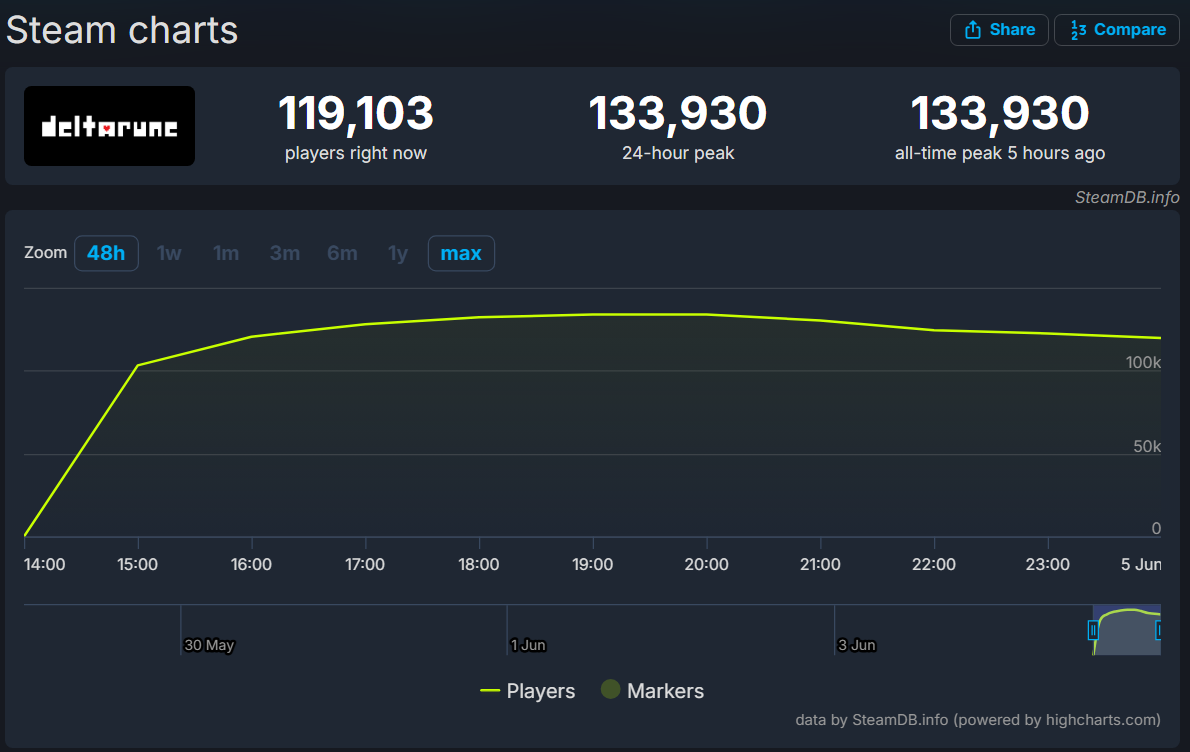Select the 3m zoom range
The width and height of the screenshot is (1190, 752).
tap(285, 253)
